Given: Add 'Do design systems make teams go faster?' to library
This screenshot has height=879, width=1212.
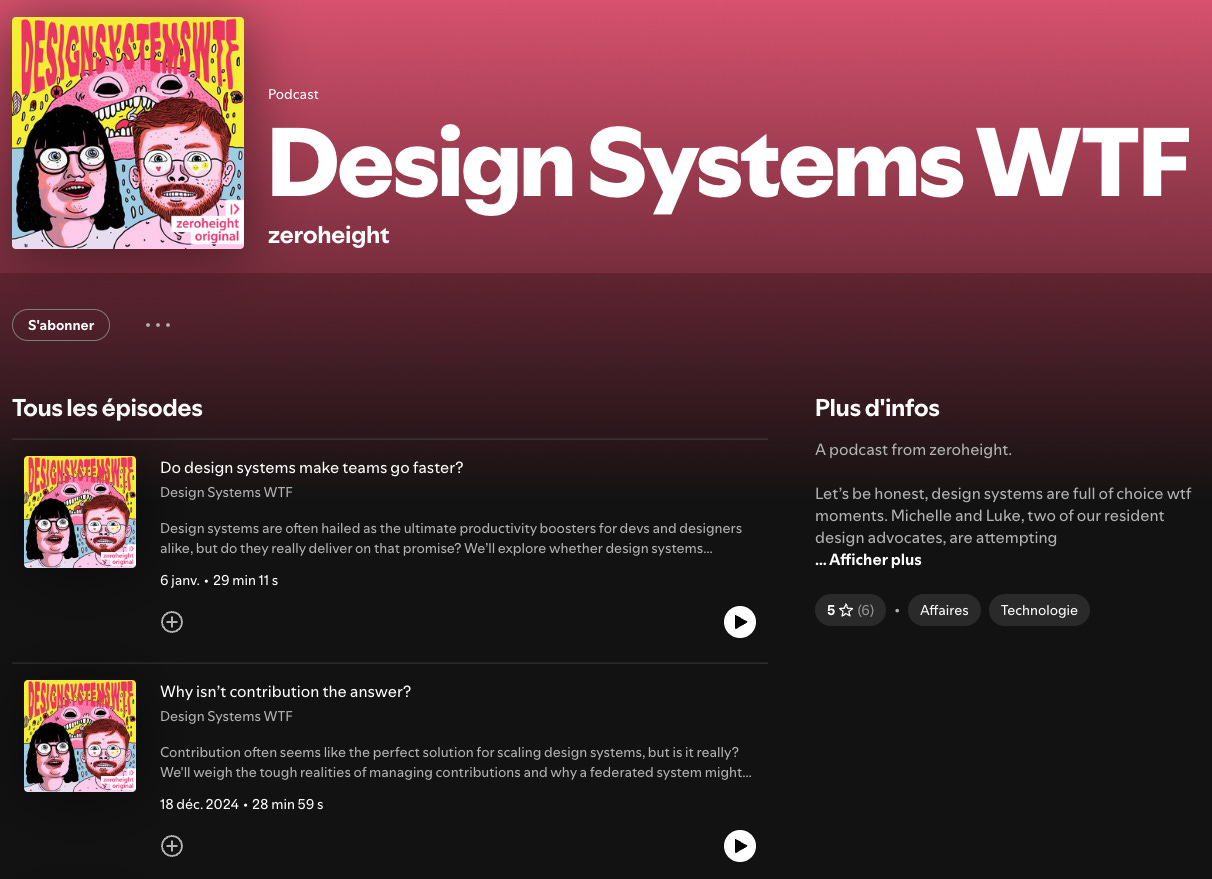Looking at the screenshot, I should pos(172,622).
